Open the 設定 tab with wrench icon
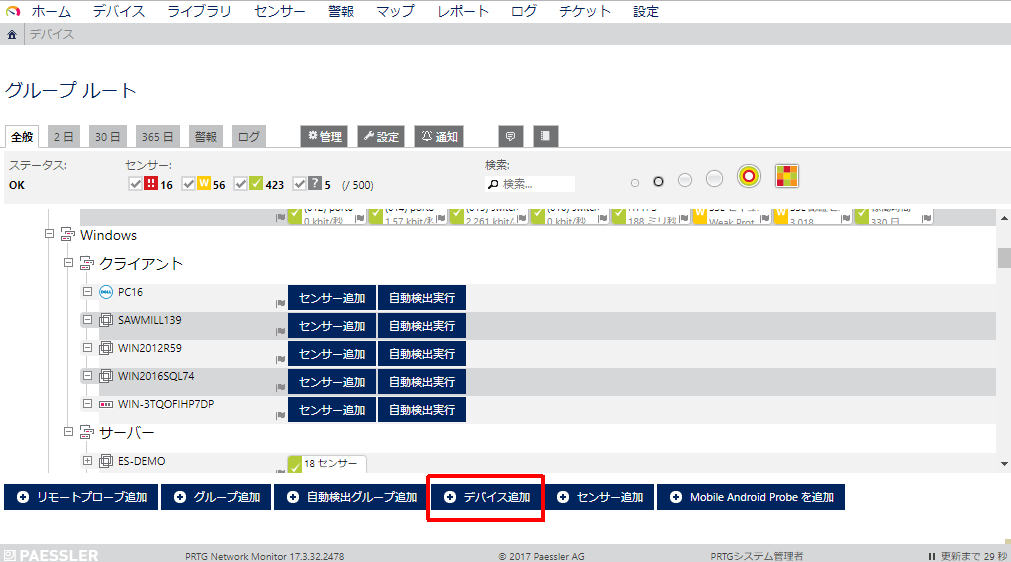The height and width of the screenshot is (562, 1011). tap(381, 136)
